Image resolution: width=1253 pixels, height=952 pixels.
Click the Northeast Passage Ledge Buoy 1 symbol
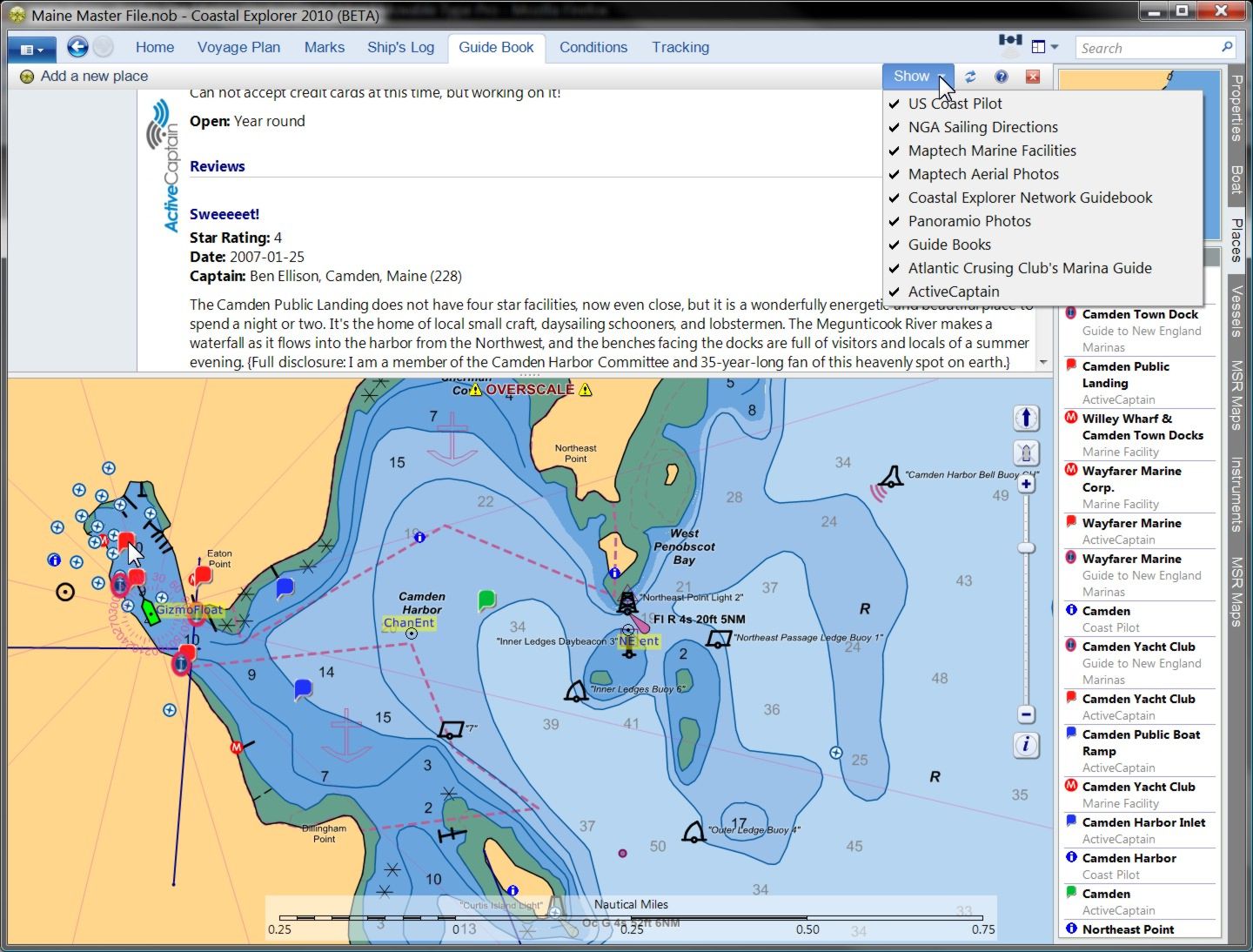point(719,640)
